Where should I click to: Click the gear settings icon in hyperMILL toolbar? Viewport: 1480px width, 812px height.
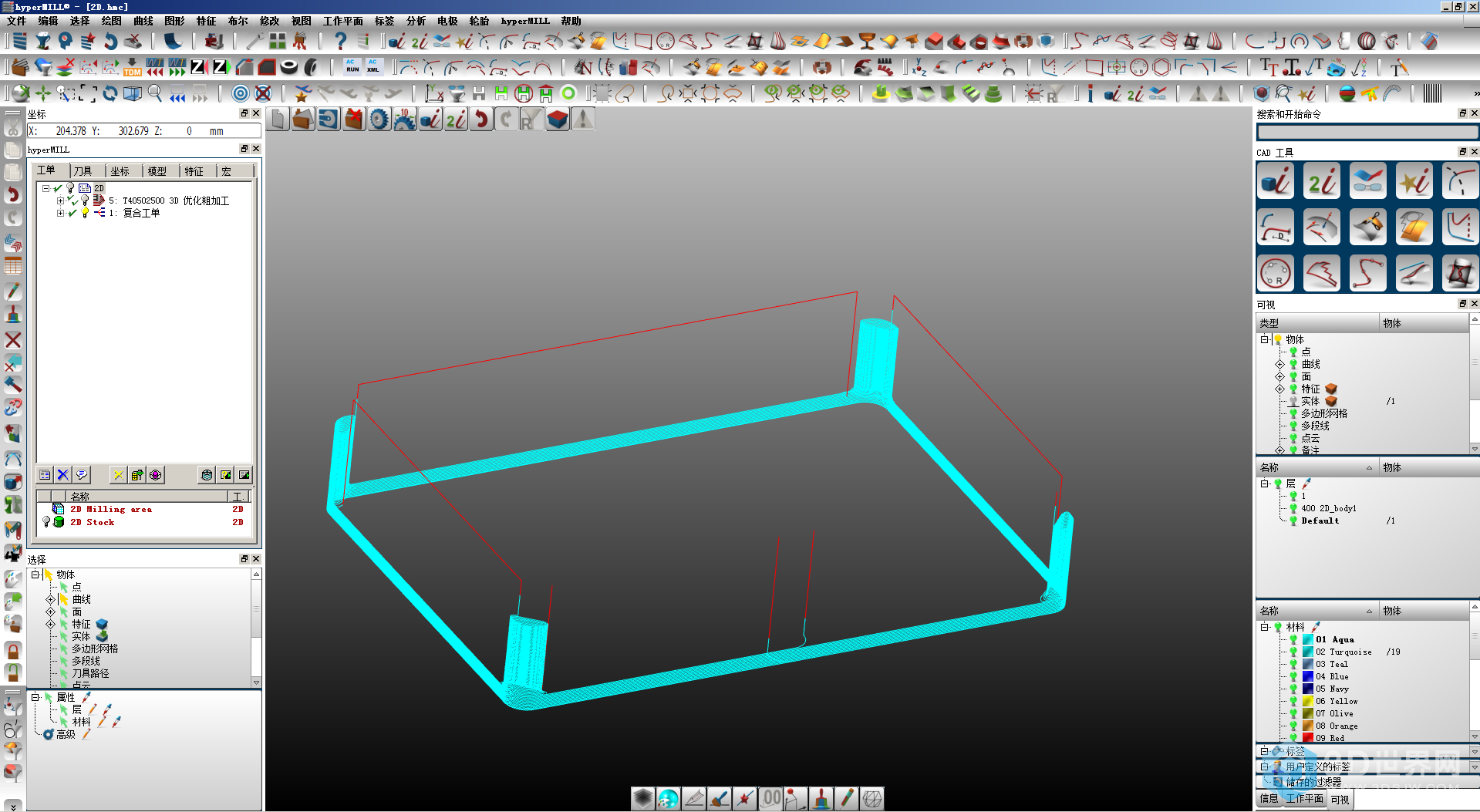(379, 120)
